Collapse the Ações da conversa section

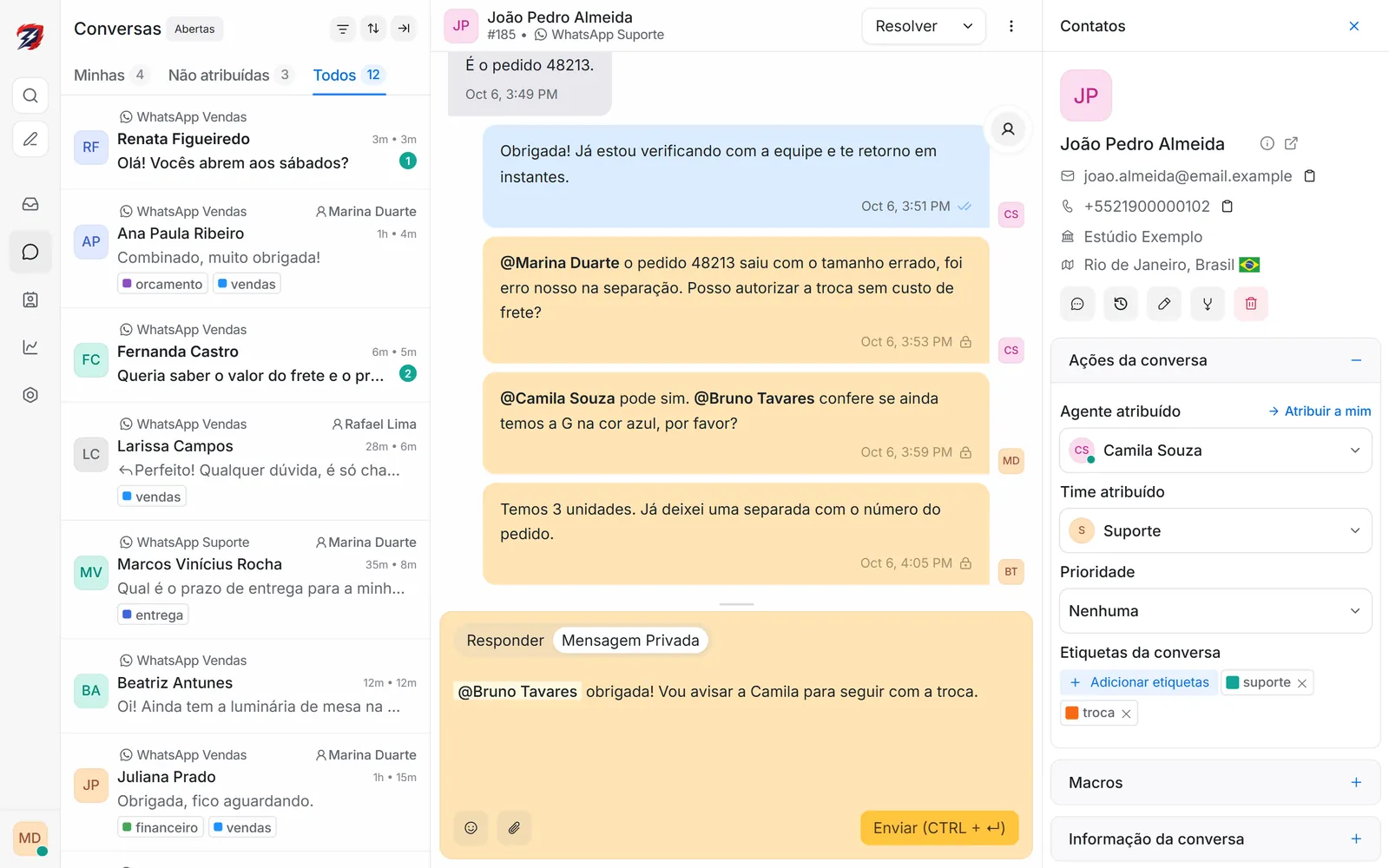pos(1356,360)
